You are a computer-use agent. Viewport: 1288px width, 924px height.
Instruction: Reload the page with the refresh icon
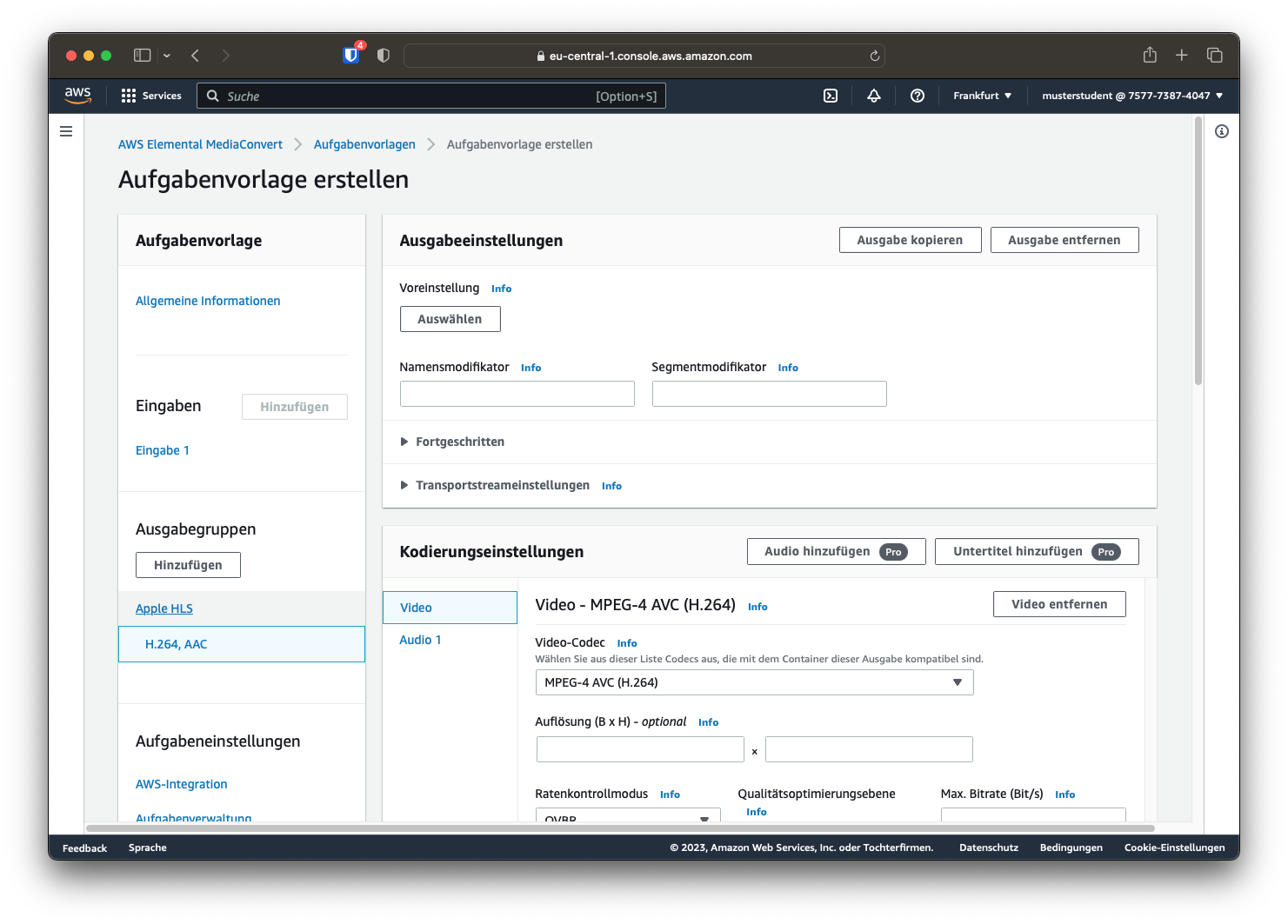click(x=875, y=56)
